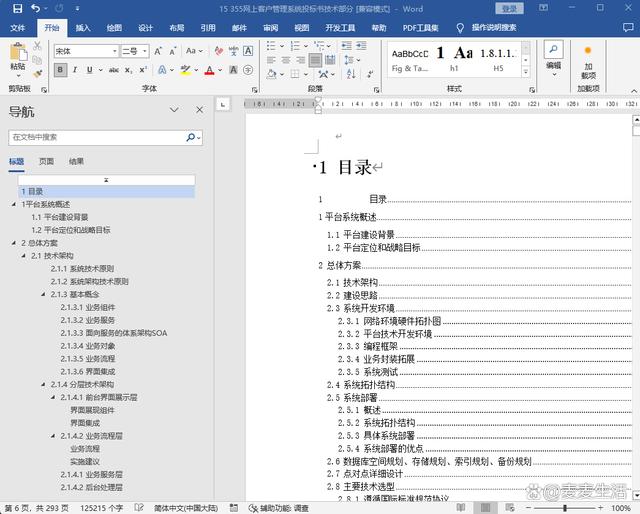Click the 在文档中搜索 search field
Image resolution: width=640 pixels, height=514 pixels.
point(95,137)
